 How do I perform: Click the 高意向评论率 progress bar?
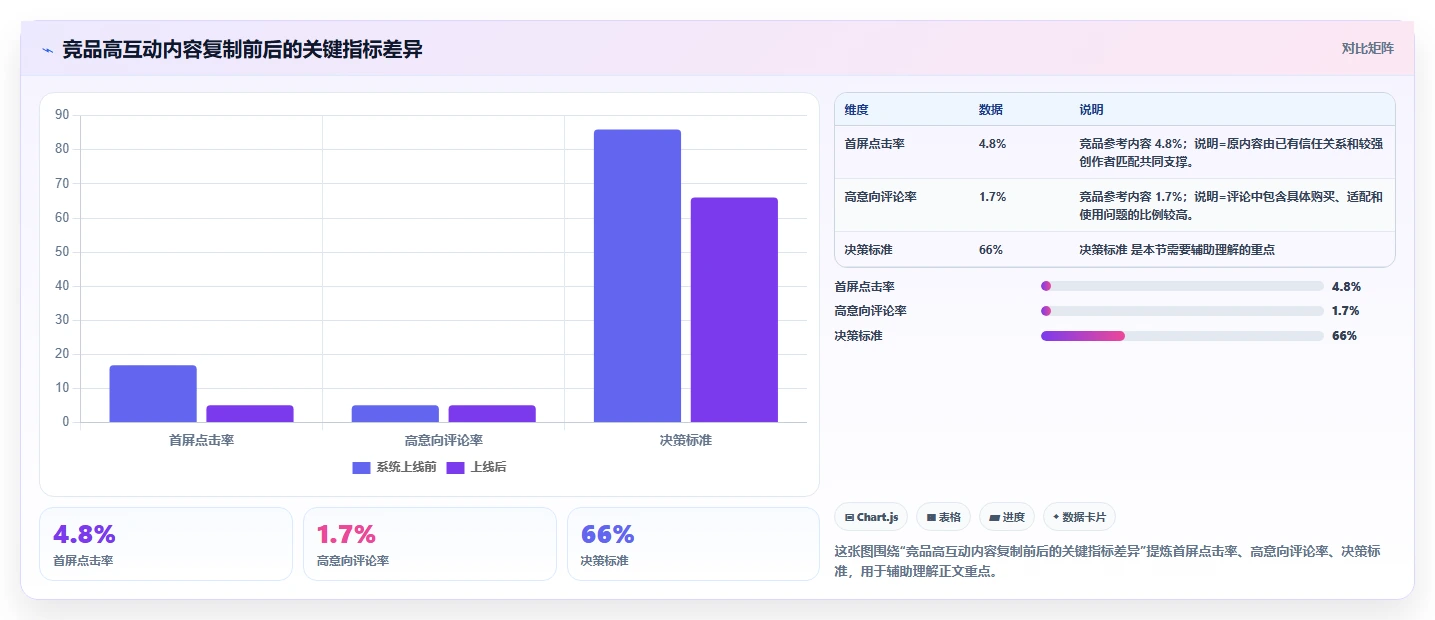pyautogui.click(x=1182, y=311)
